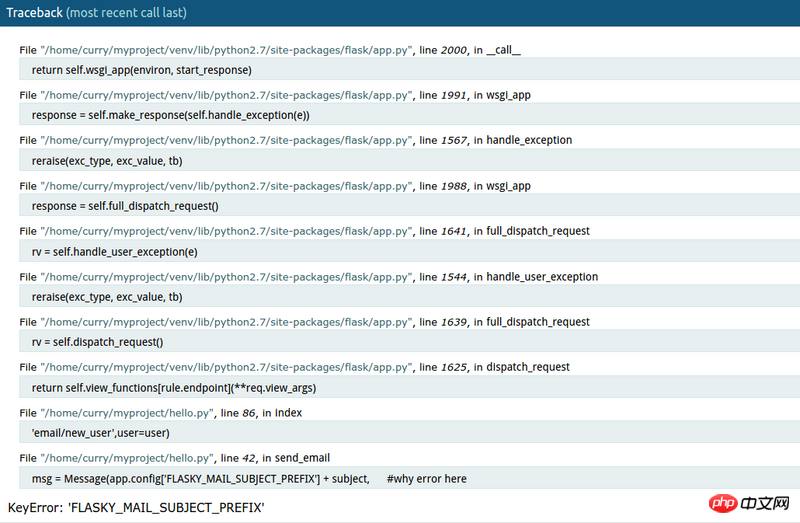Click response = self.full_dispatch_request() code line
Screen dimensions: 800x523
(409, 206)
